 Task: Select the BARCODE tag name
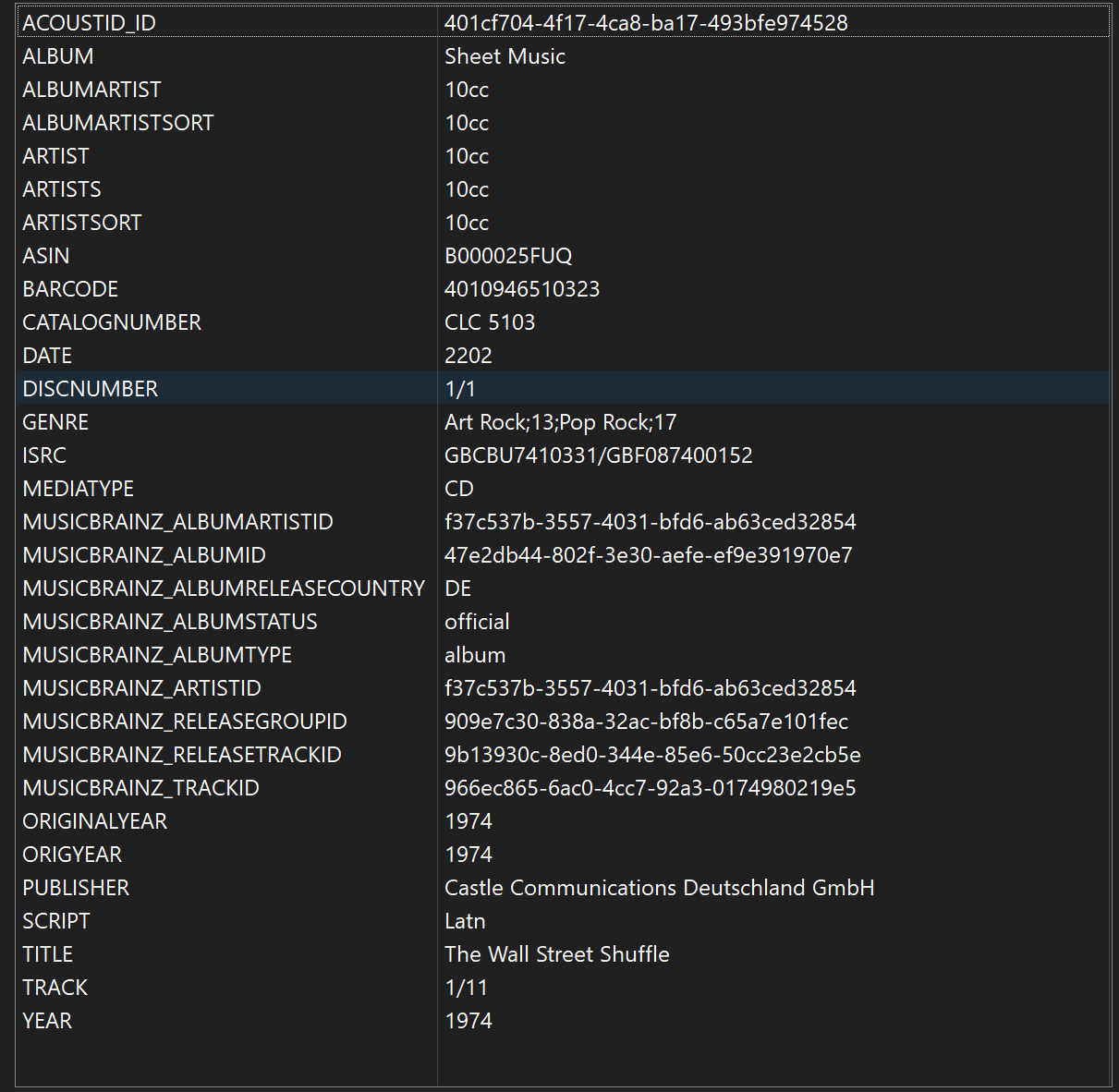click(70, 289)
